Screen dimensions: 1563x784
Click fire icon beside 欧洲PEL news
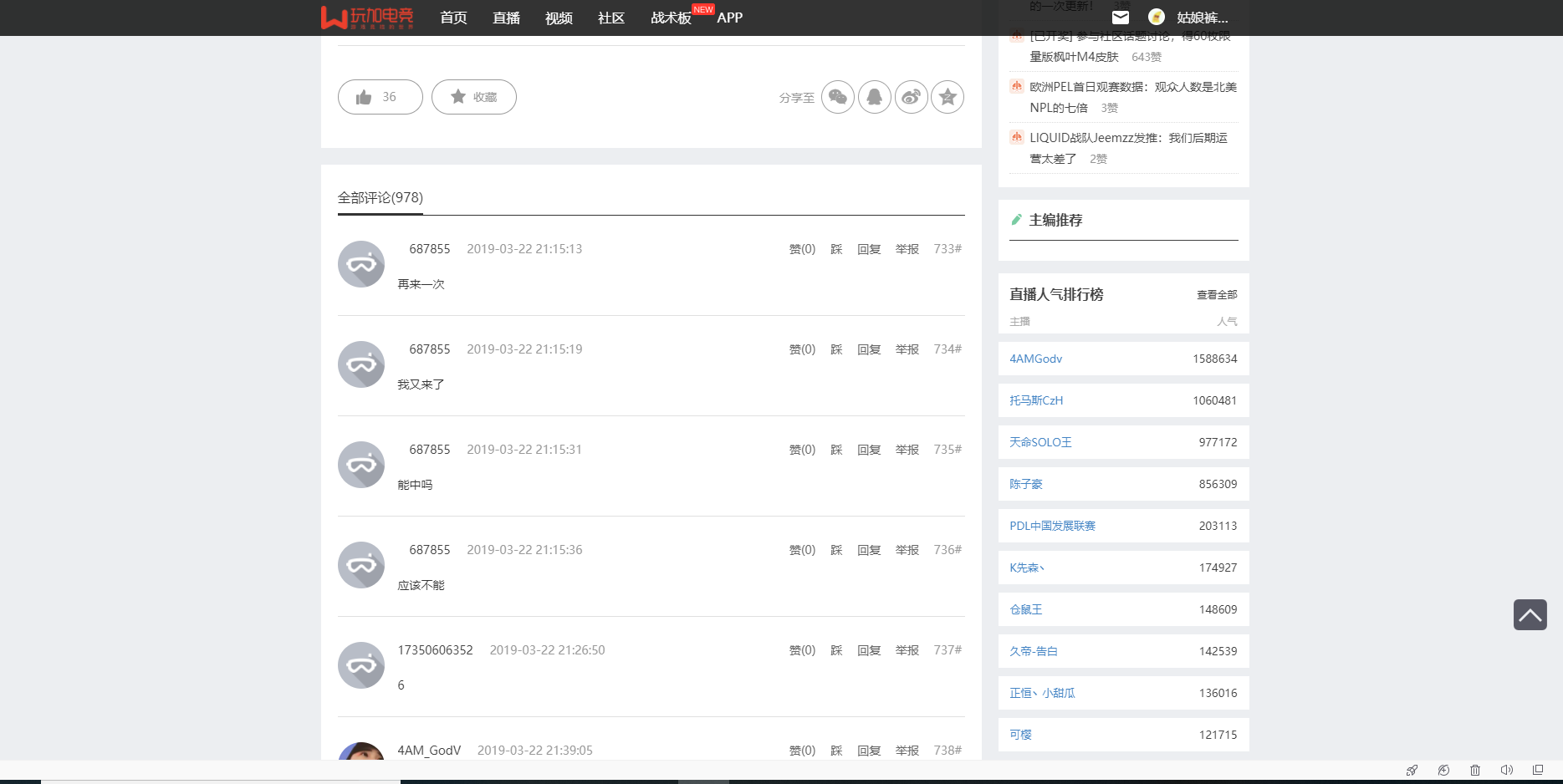point(1017,86)
